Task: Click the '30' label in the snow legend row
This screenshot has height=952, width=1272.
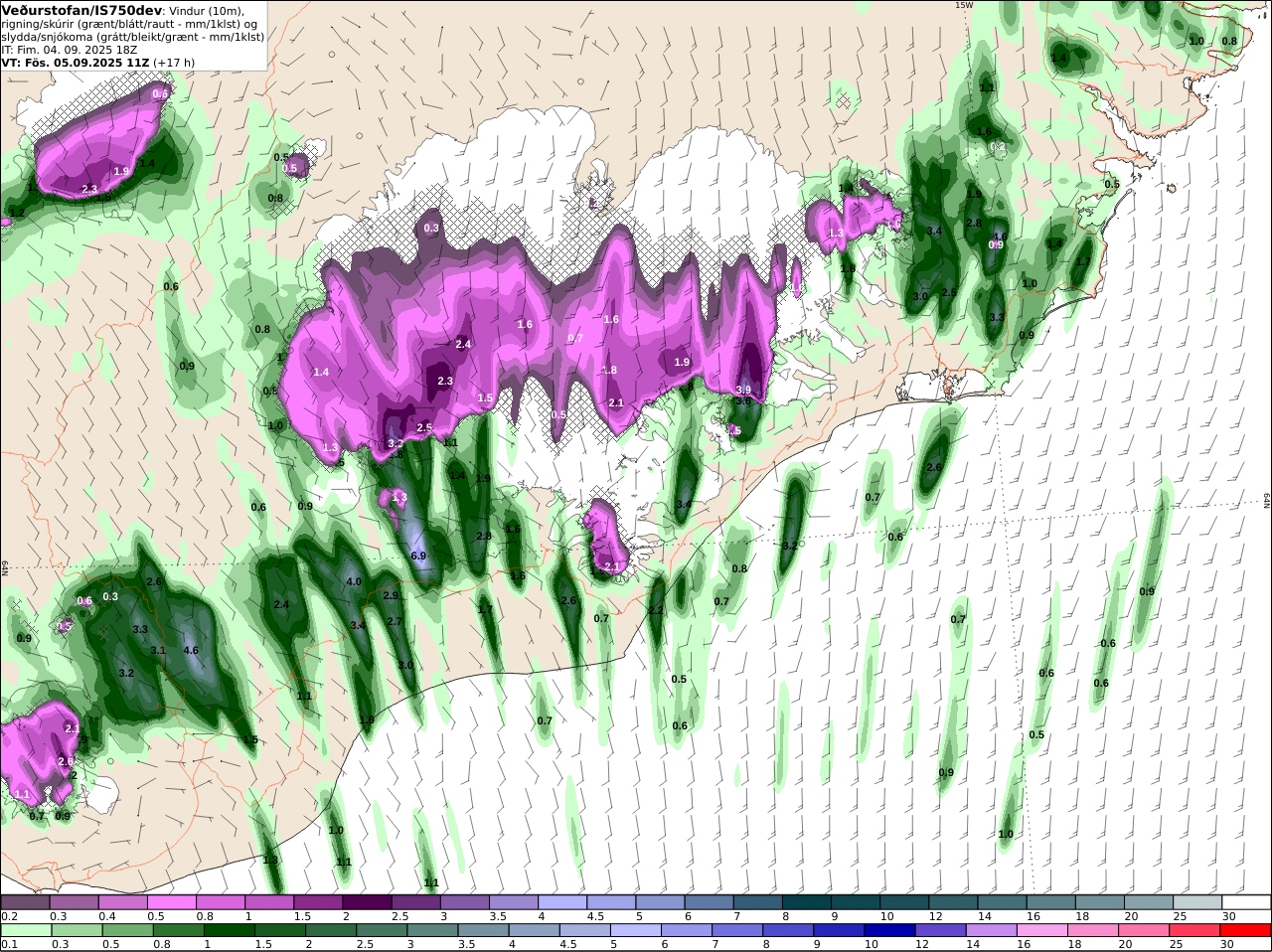Action: pos(1229,916)
